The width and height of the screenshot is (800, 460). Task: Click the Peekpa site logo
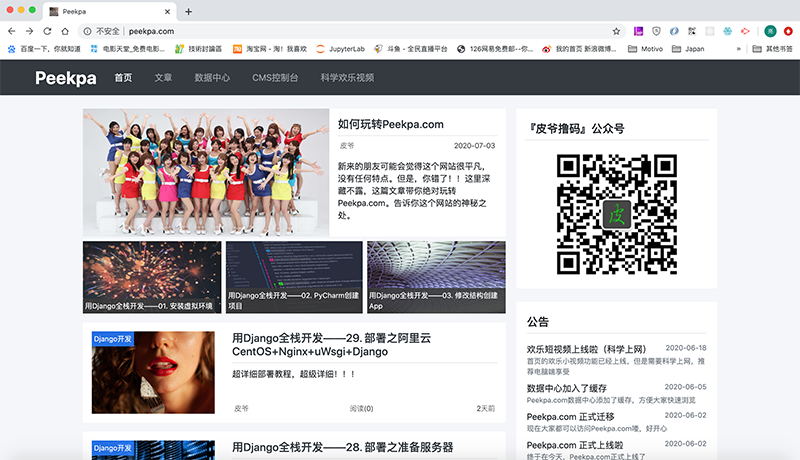pyautogui.click(x=66, y=78)
